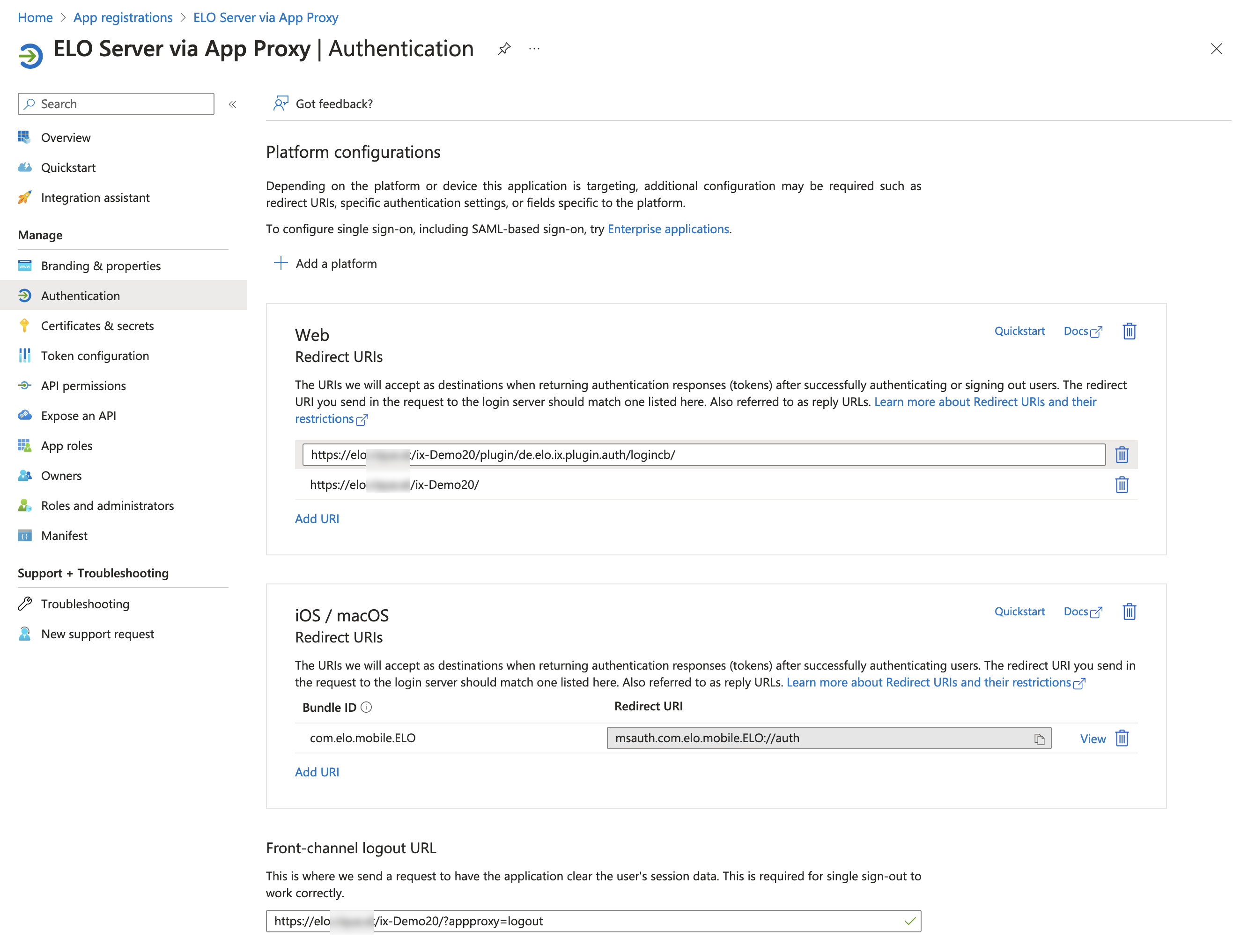Screen dimensions: 1233x952
Task: Go to App registrations breadcrumb
Action: (123, 17)
